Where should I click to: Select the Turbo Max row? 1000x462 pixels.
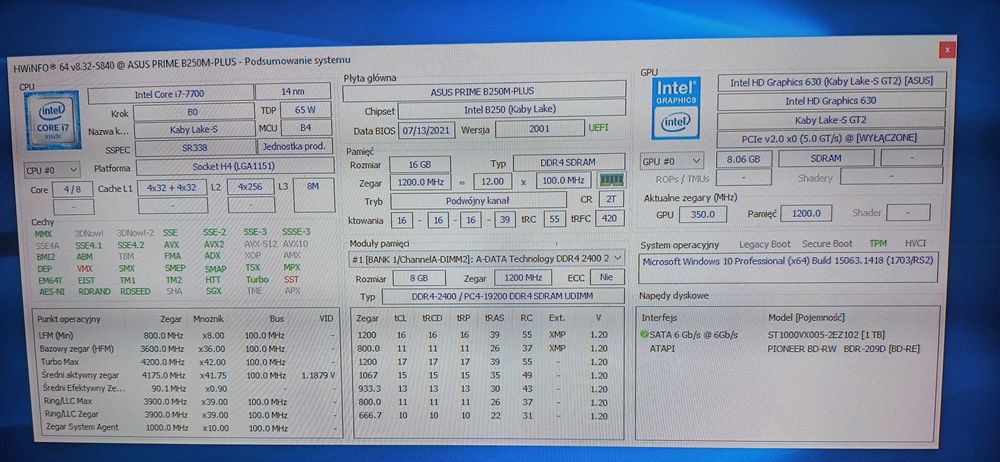[186, 362]
